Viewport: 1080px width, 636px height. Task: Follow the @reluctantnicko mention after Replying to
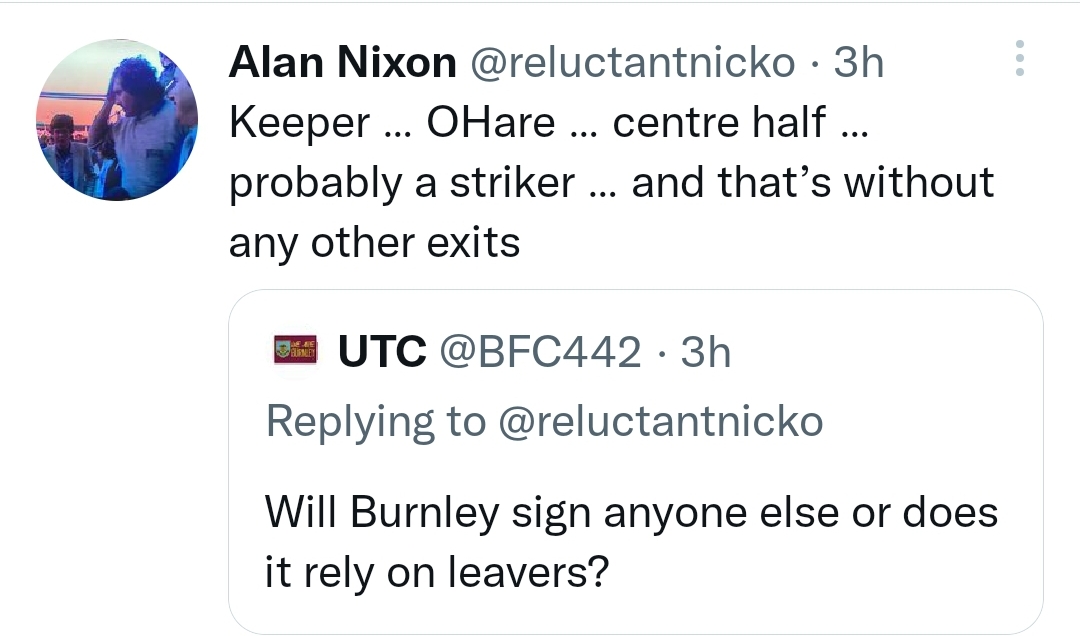click(660, 421)
